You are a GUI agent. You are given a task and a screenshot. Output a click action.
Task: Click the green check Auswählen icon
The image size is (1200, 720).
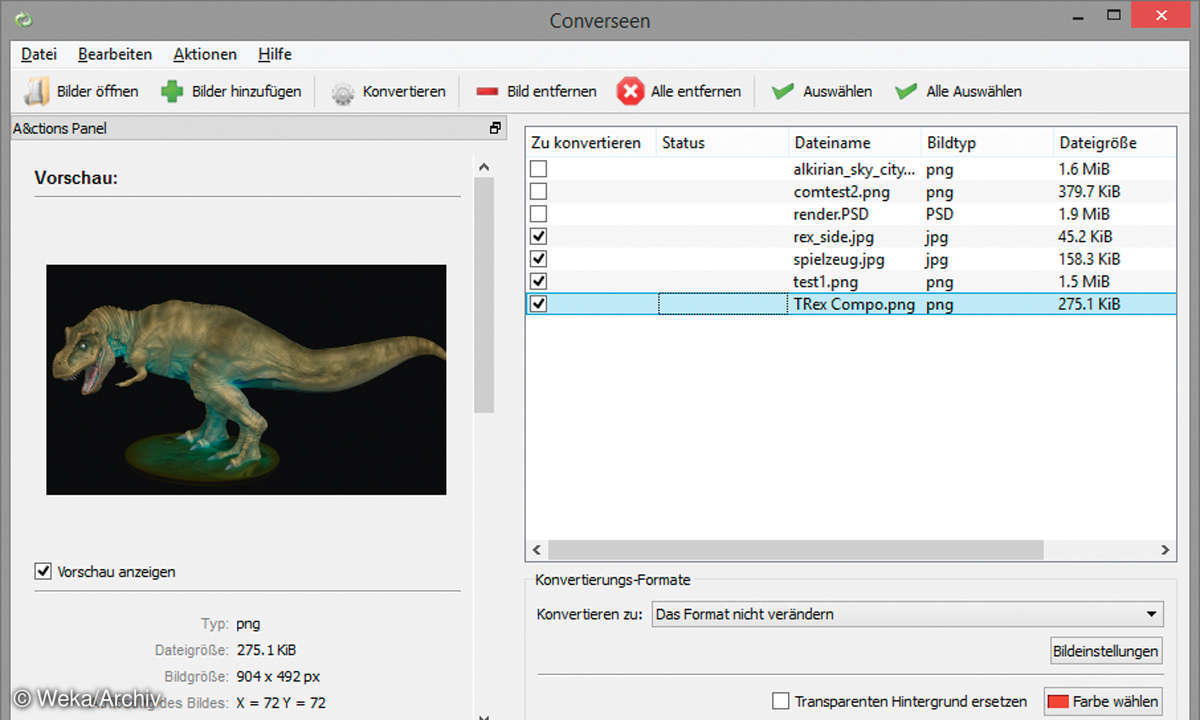[x=783, y=91]
